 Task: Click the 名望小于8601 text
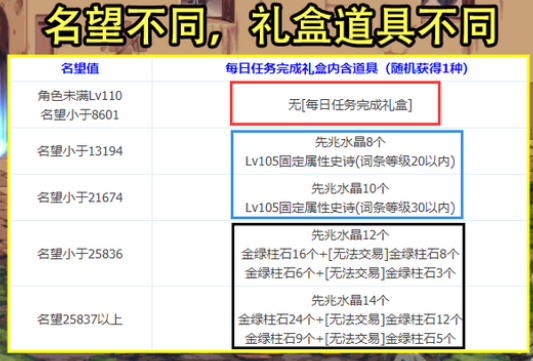80,115
